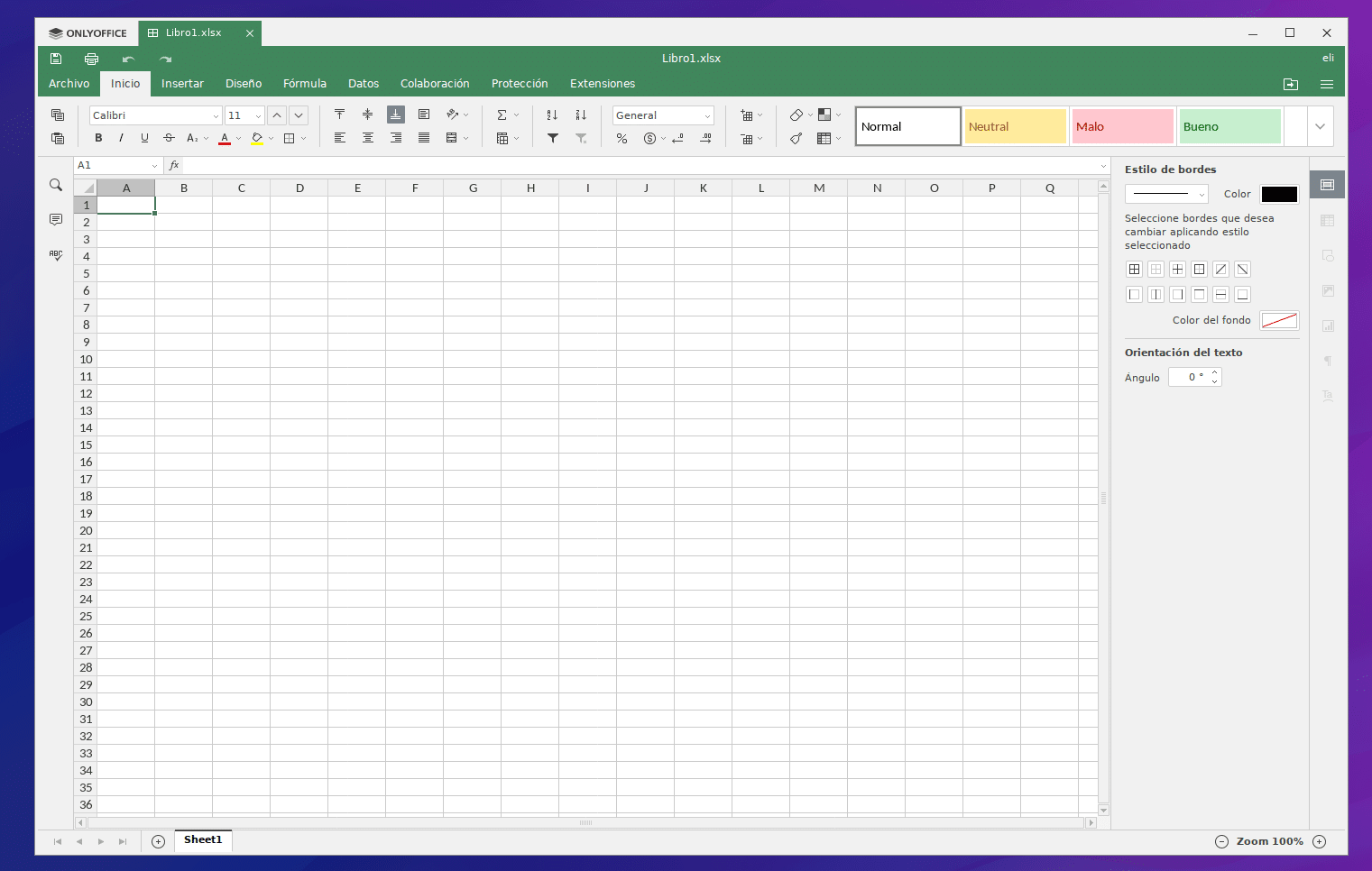Click the red font color button

pos(225,139)
